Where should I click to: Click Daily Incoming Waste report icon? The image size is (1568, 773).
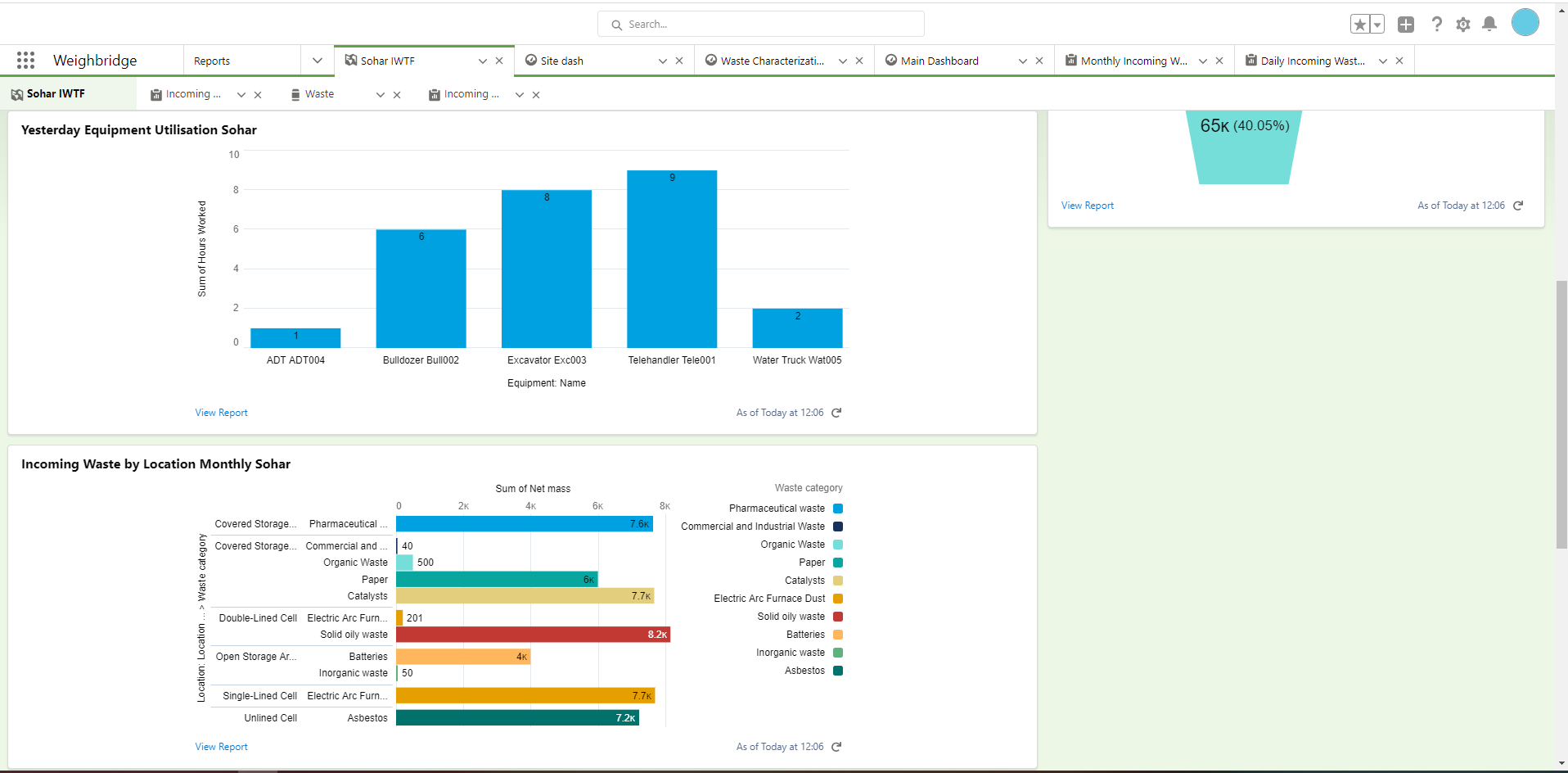click(1251, 60)
